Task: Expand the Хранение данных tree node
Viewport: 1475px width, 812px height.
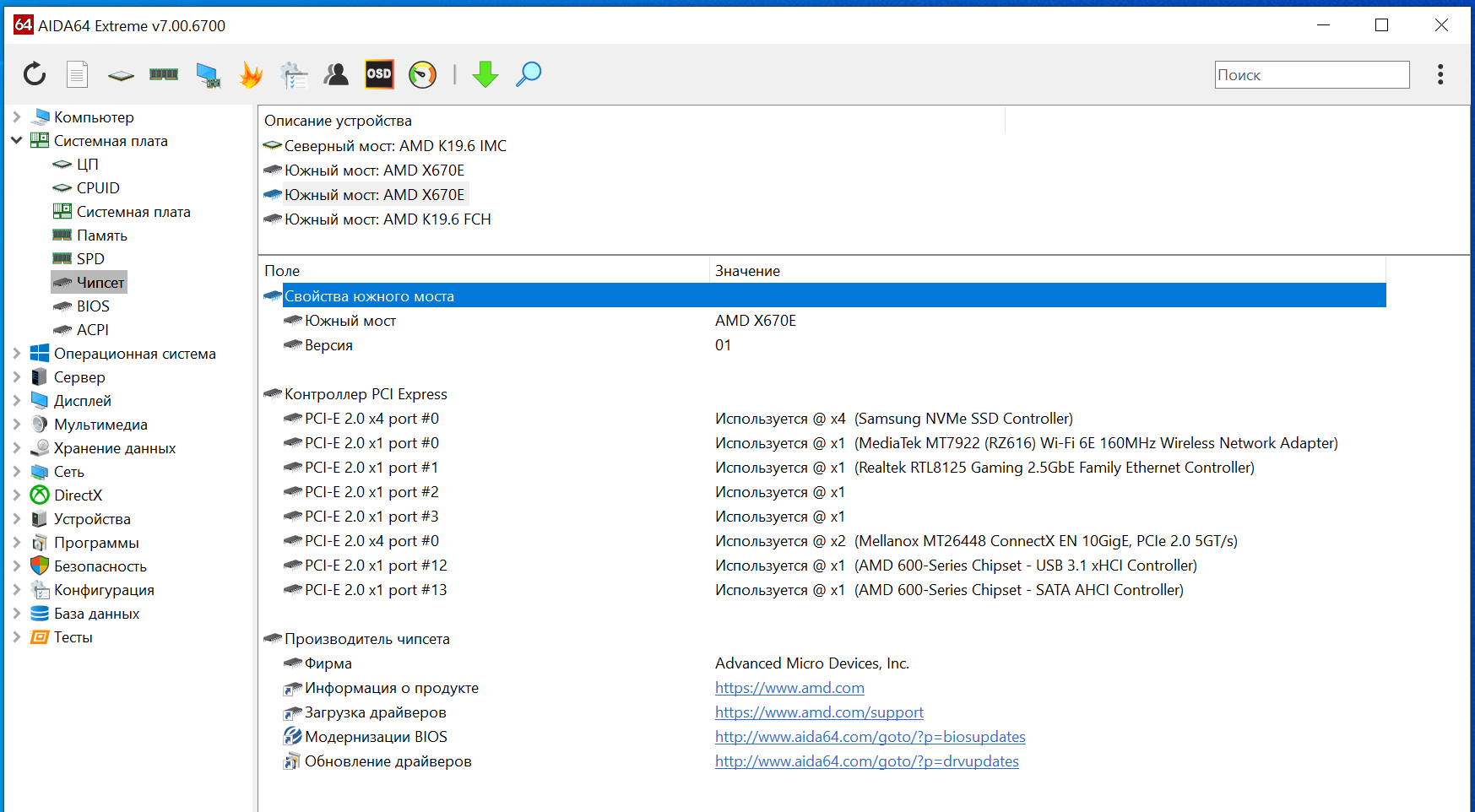Action: click(x=16, y=447)
